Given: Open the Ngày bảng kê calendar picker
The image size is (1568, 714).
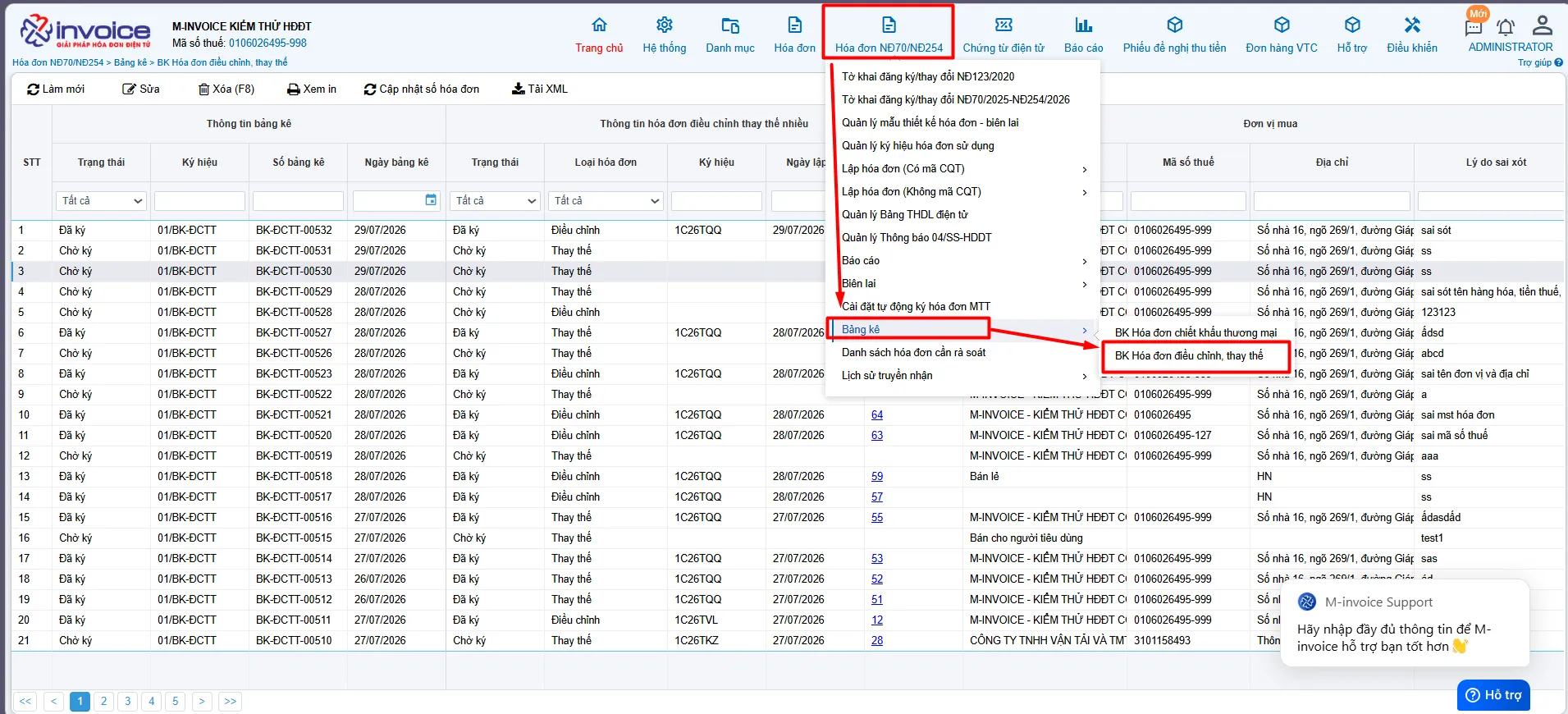Looking at the screenshot, I should [431, 200].
